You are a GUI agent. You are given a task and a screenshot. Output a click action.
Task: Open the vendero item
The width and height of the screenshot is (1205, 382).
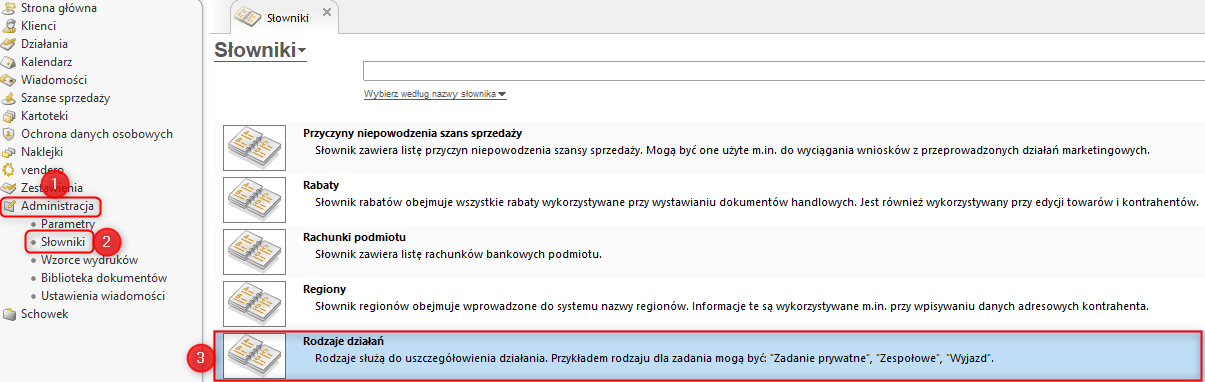pyautogui.click(x=43, y=169)
